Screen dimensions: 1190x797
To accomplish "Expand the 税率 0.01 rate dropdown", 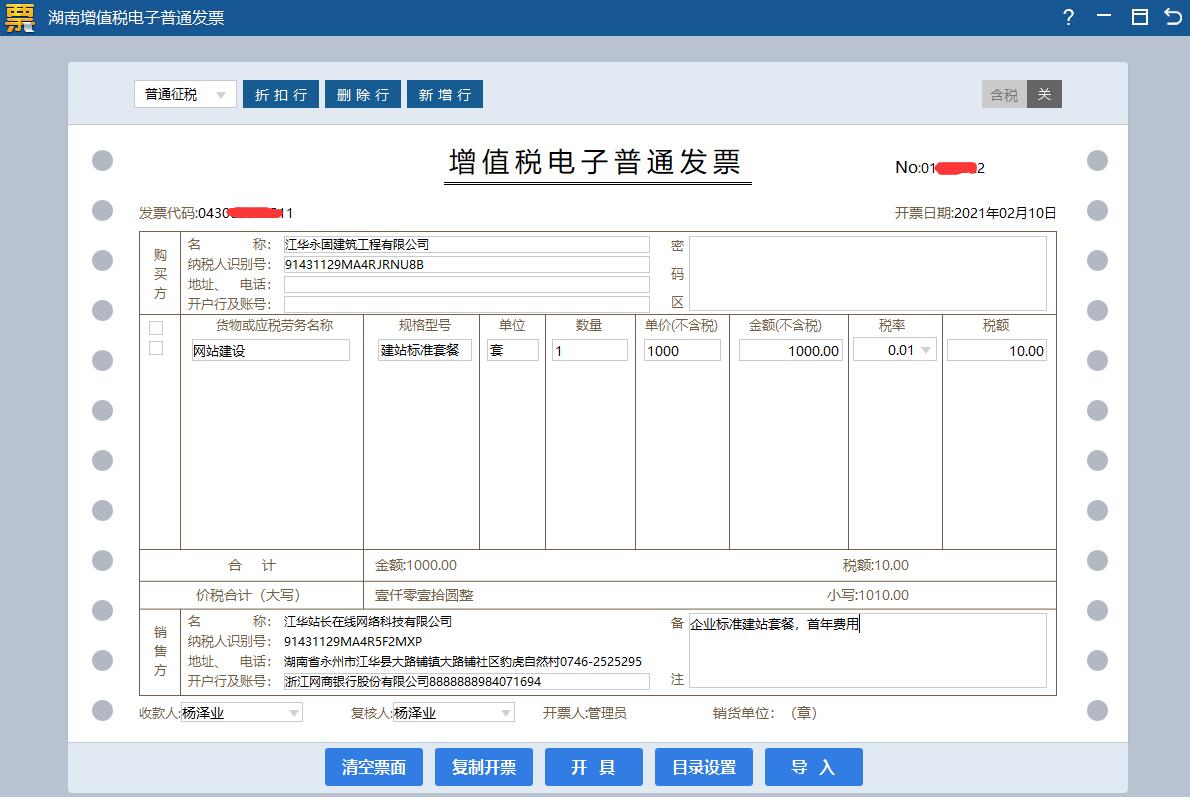I will pos(926,350).
